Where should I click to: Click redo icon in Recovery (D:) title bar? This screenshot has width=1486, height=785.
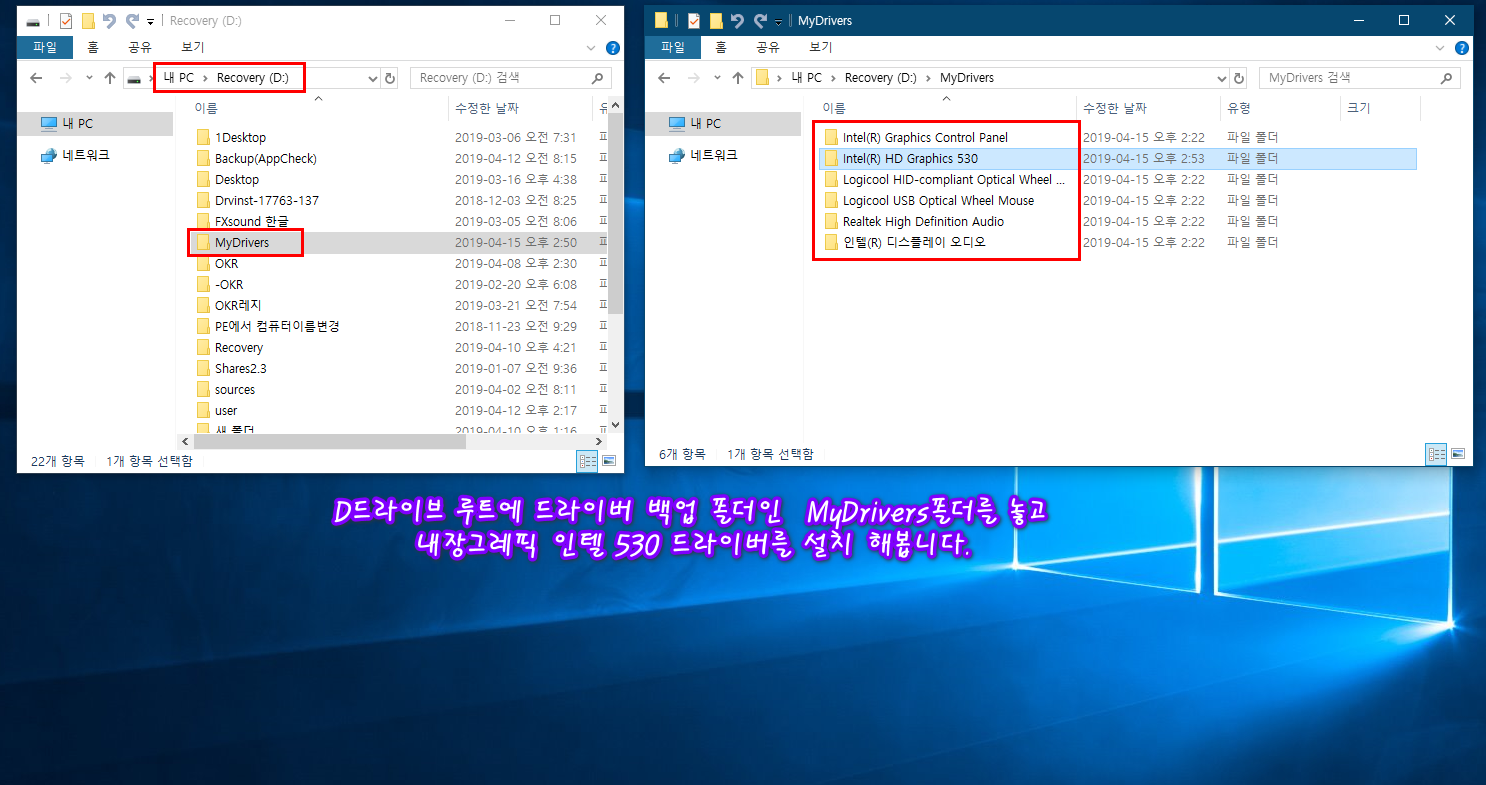point(131,20)
